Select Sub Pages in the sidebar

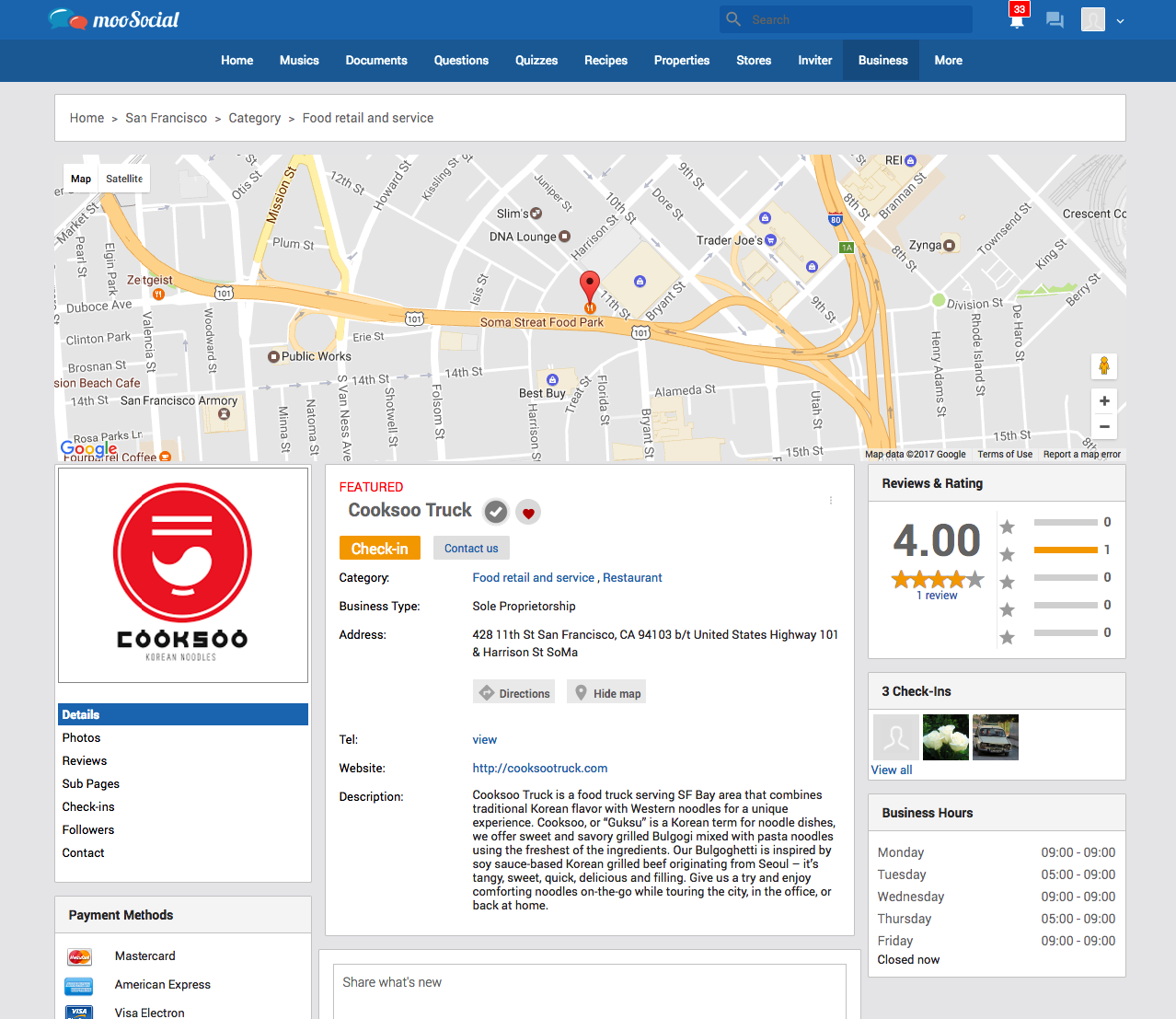pyautogui.click(x=91, y=783)
